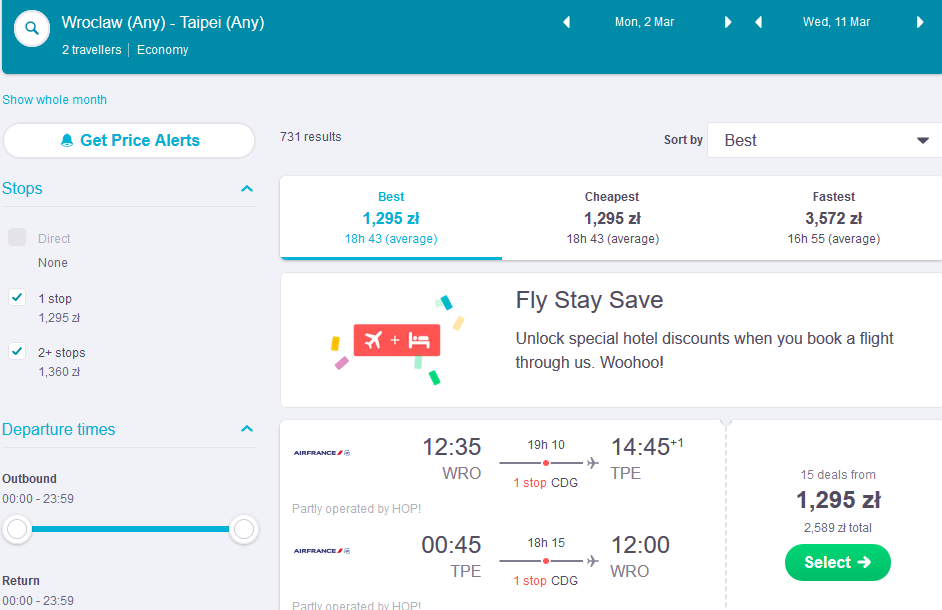Advance return date past Wed, 11 Mar

(920, 22)
